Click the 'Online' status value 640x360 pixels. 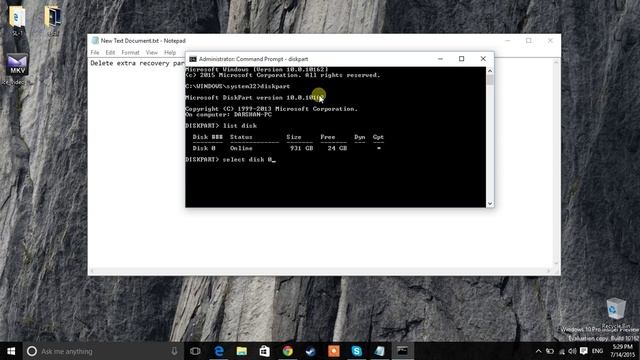pyautogui.click(x=241, y=148)
